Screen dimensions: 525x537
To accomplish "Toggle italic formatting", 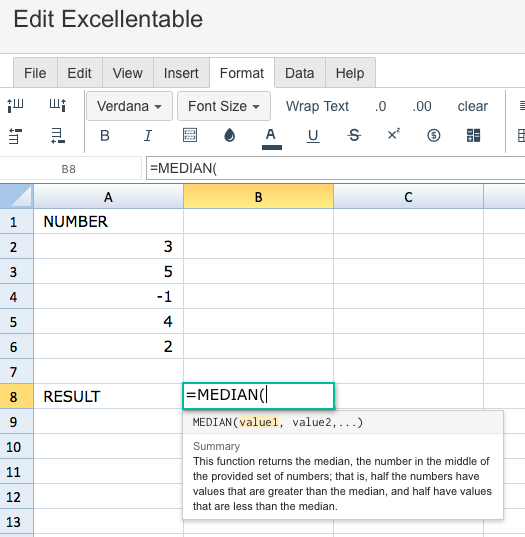I will (148, 136).
